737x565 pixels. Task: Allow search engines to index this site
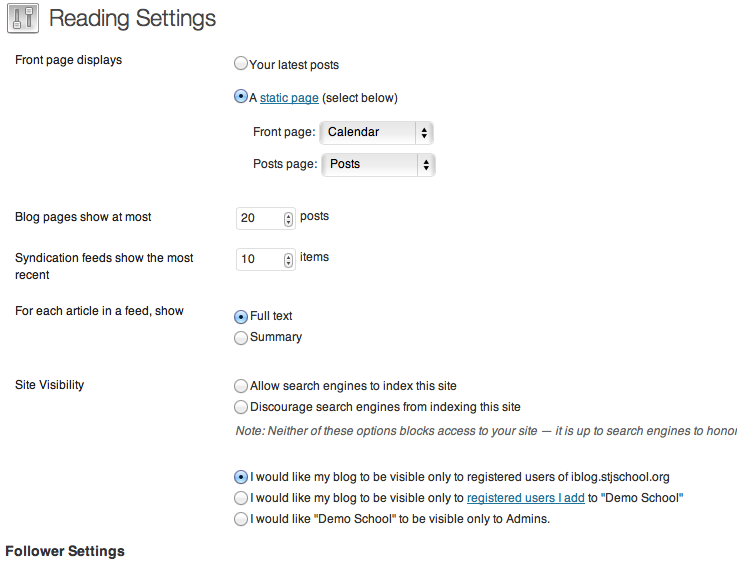pyautogui.click(x=241, y=385)
